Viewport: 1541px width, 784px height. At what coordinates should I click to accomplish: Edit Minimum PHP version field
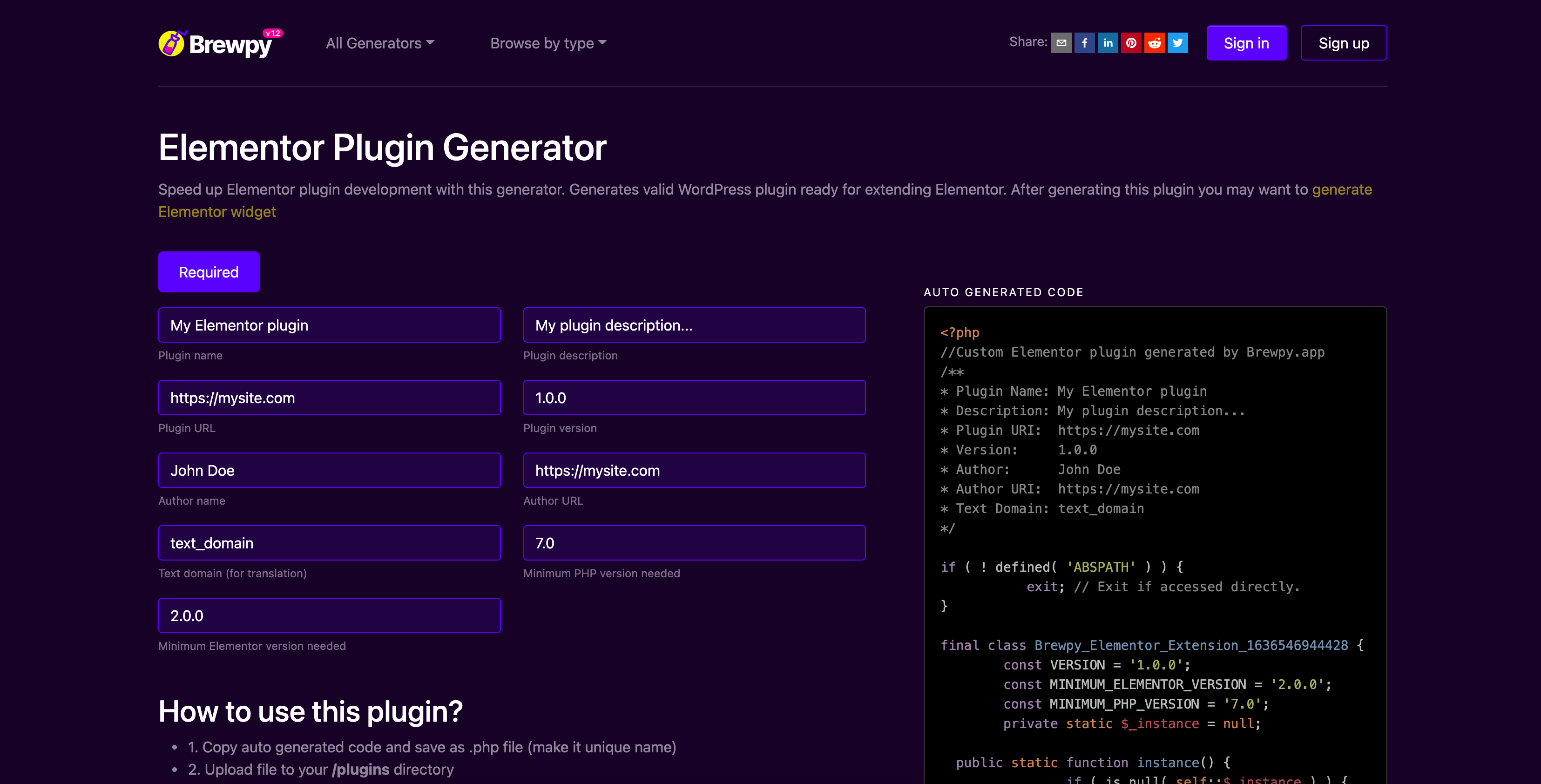pos(694,543)
